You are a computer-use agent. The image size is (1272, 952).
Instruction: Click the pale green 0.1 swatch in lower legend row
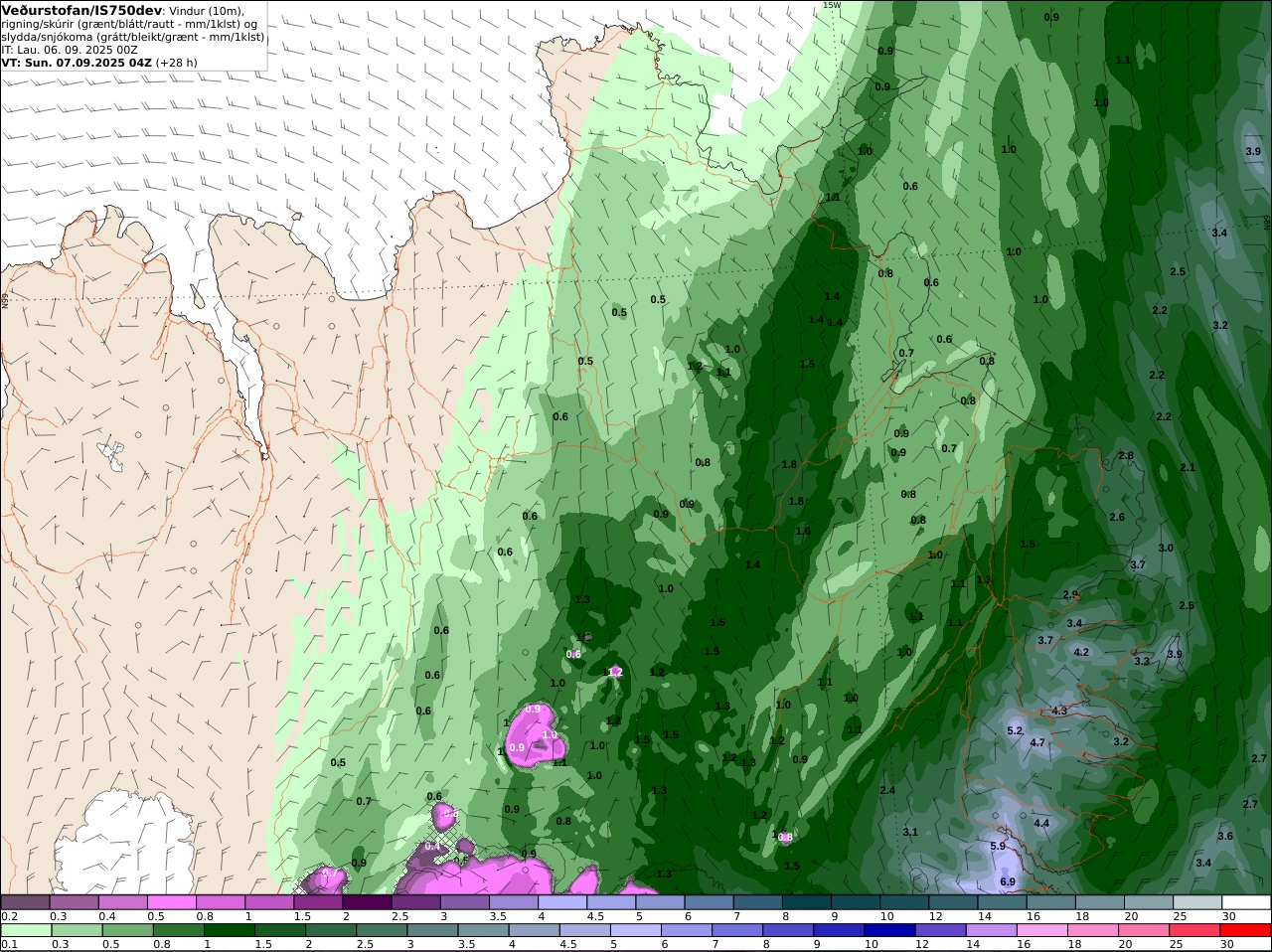point(25,930)
